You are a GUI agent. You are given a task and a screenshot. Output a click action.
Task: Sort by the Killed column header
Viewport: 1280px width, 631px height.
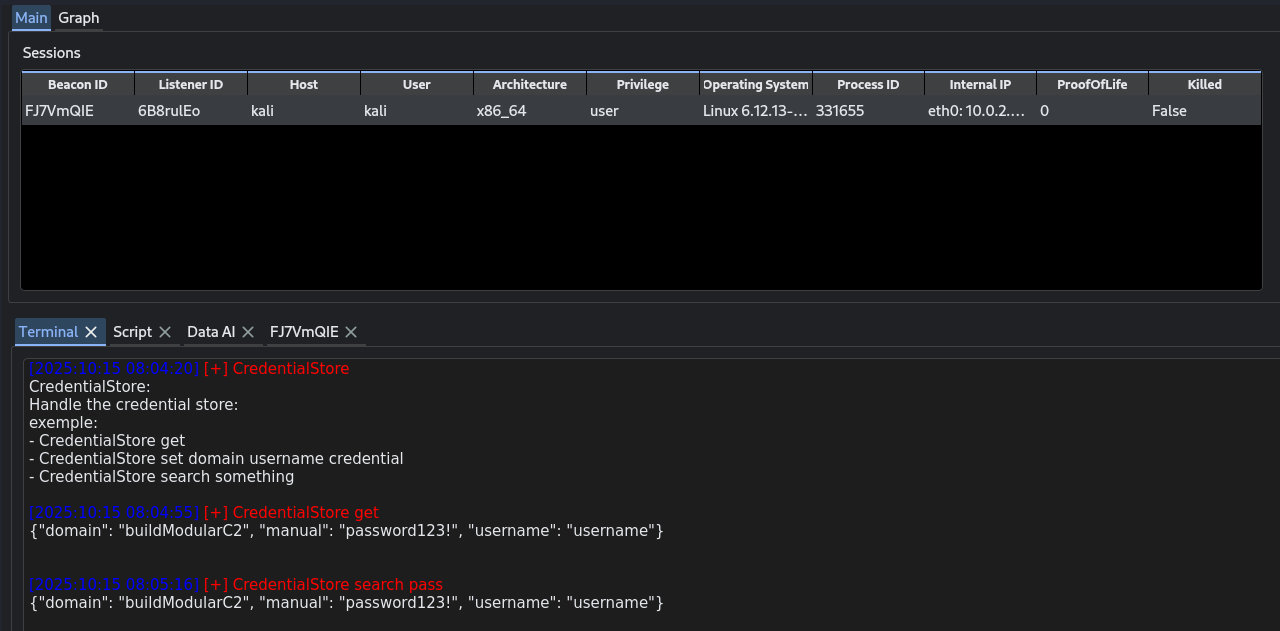(1204, 85)
